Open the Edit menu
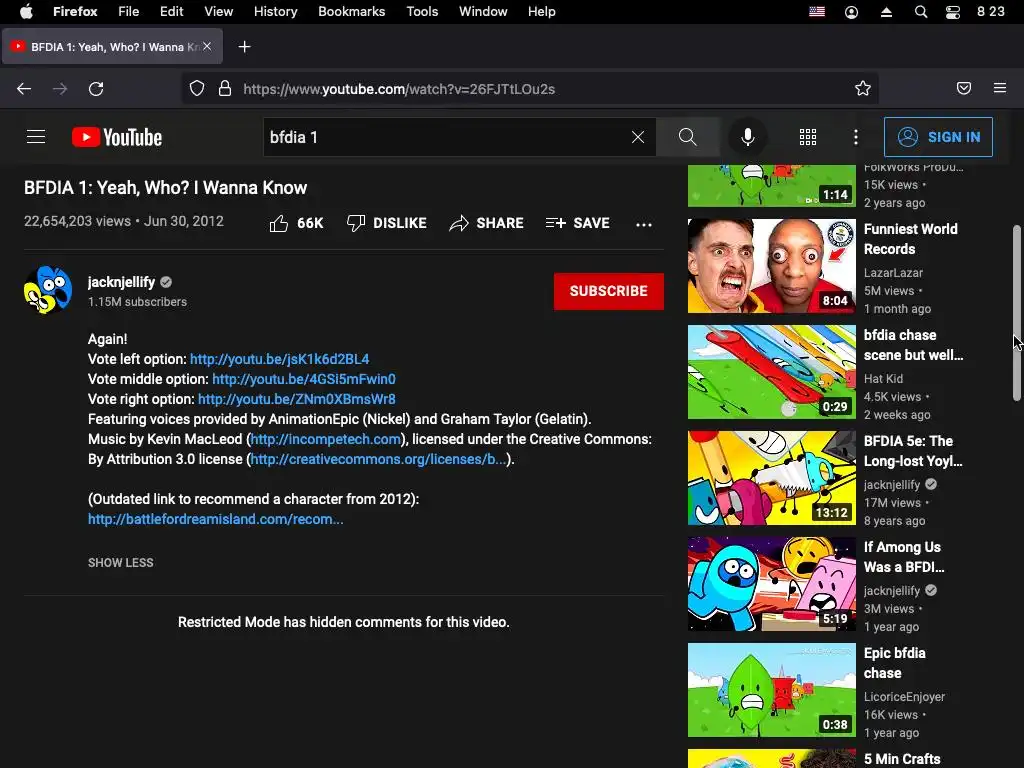The image size is (1024, 768). (x=172, y=12)
